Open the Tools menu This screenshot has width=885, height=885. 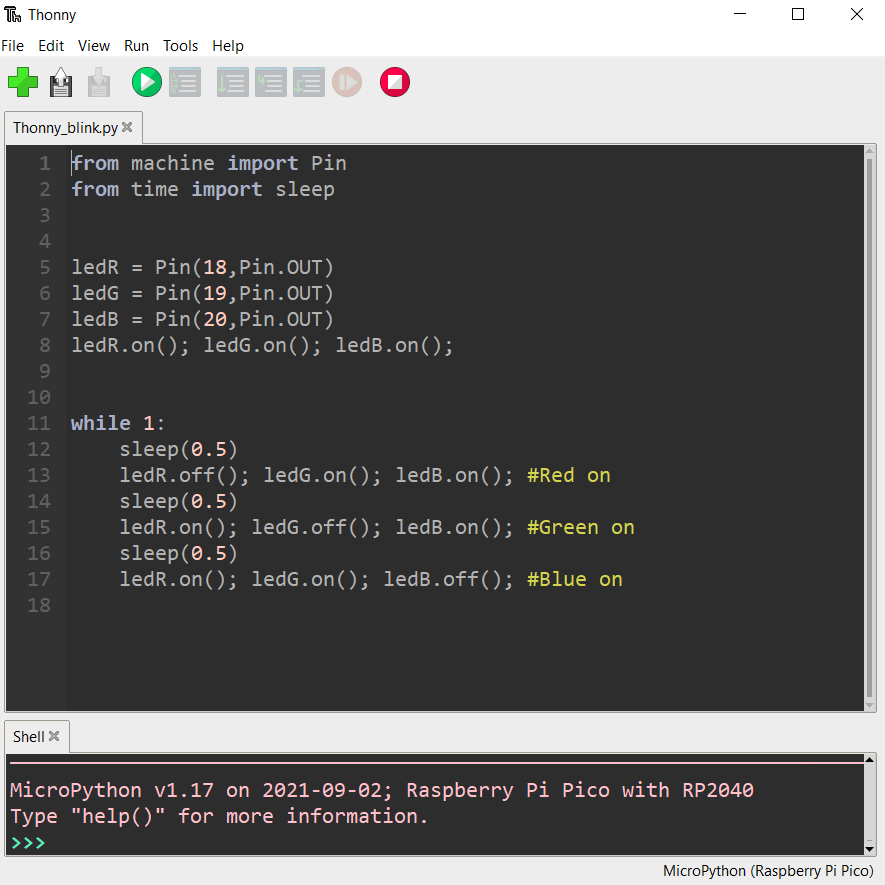tap(181, 46)
